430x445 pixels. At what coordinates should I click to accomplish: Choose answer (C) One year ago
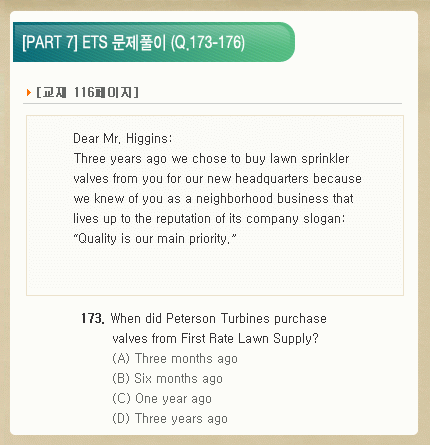[x=162, y=399]
